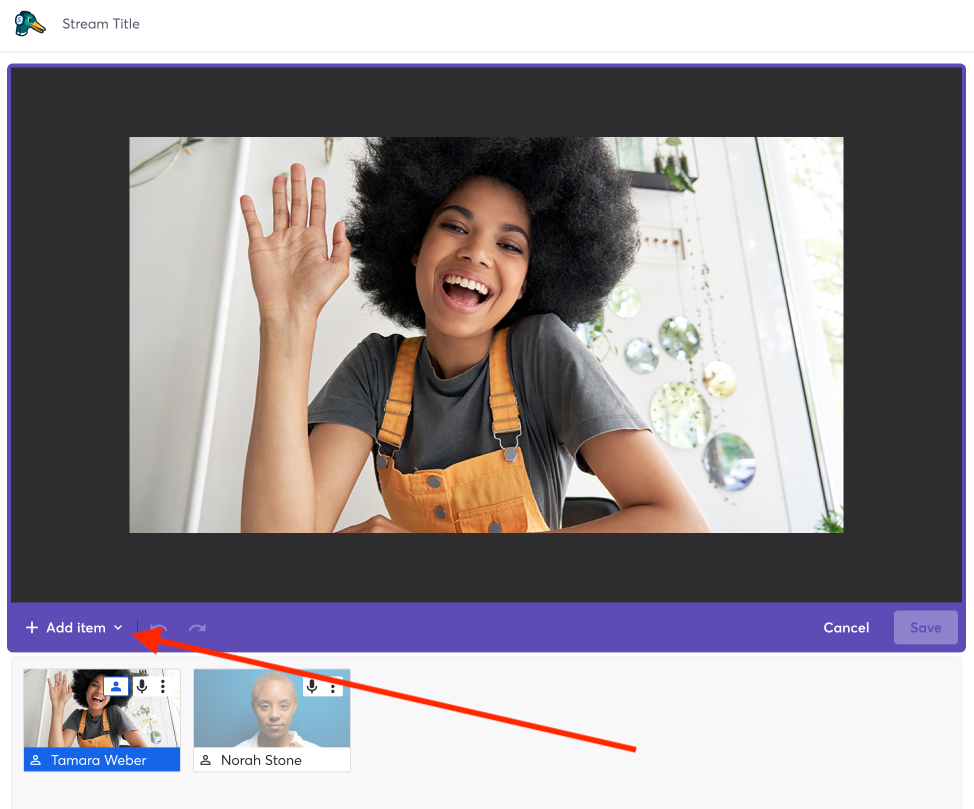This screenshot has height=809, width=974.
Task: Open the Add item menu
Action: [74, 628]
